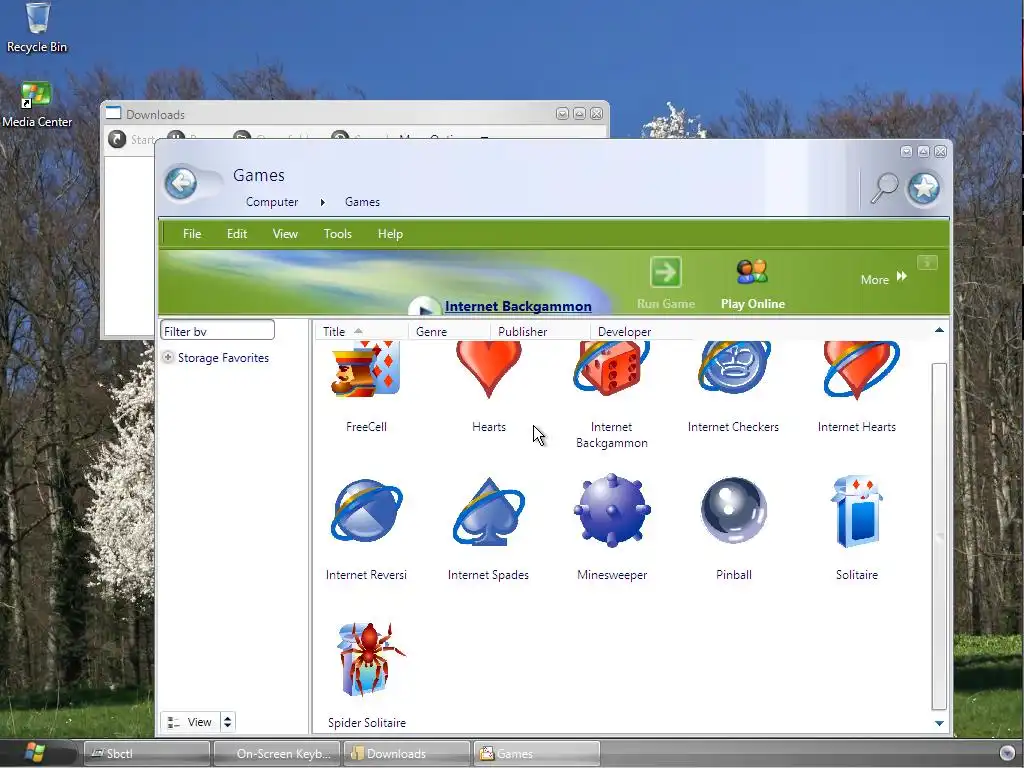The image size is (1024, 768).
Task: Click the vertical scrollbar thumb of games list
Action: (939, 536)
